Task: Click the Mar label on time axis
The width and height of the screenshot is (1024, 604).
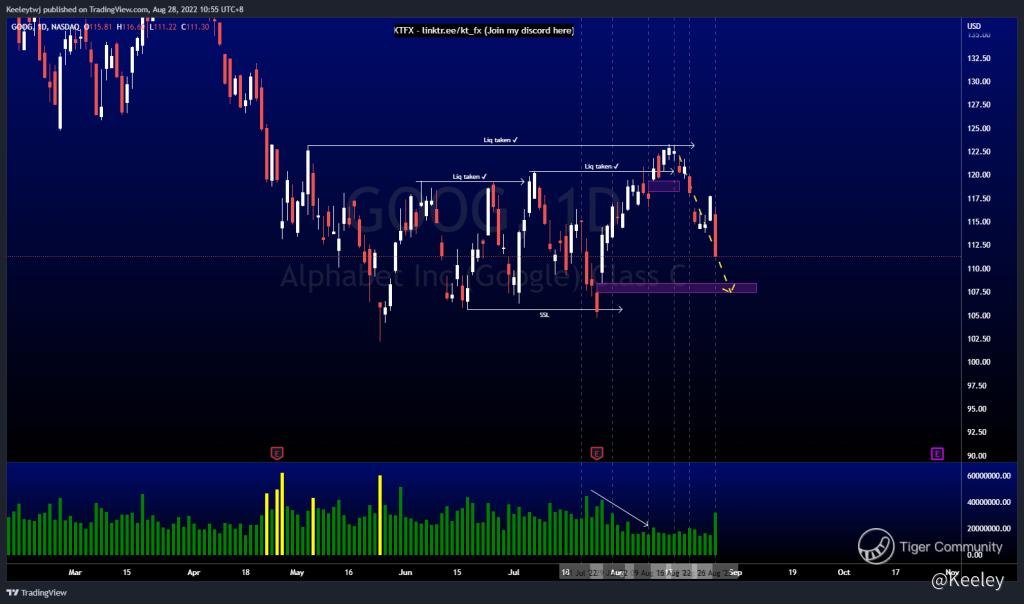Action: pyautogui.click(x=75, y=572)
